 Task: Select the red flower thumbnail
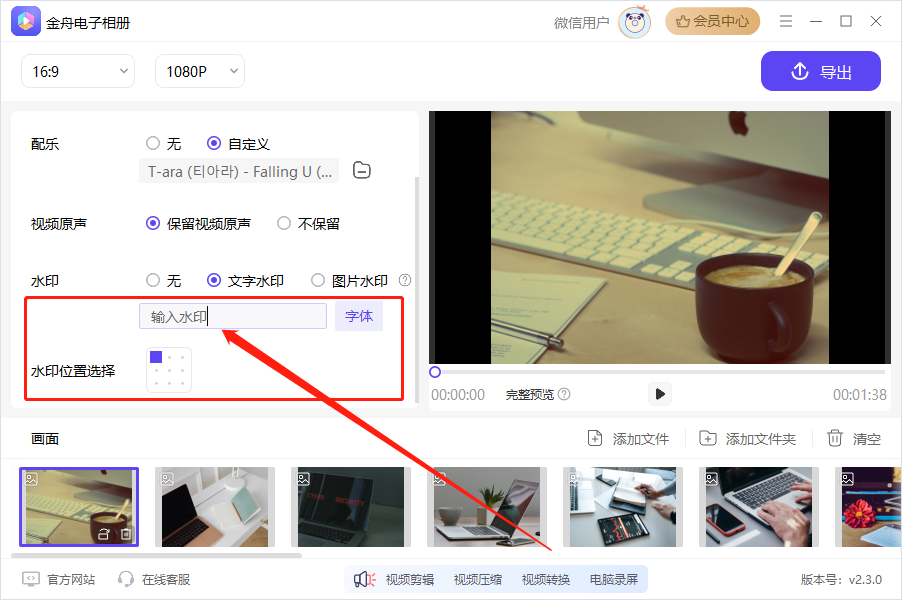click(x=868, y=507)
